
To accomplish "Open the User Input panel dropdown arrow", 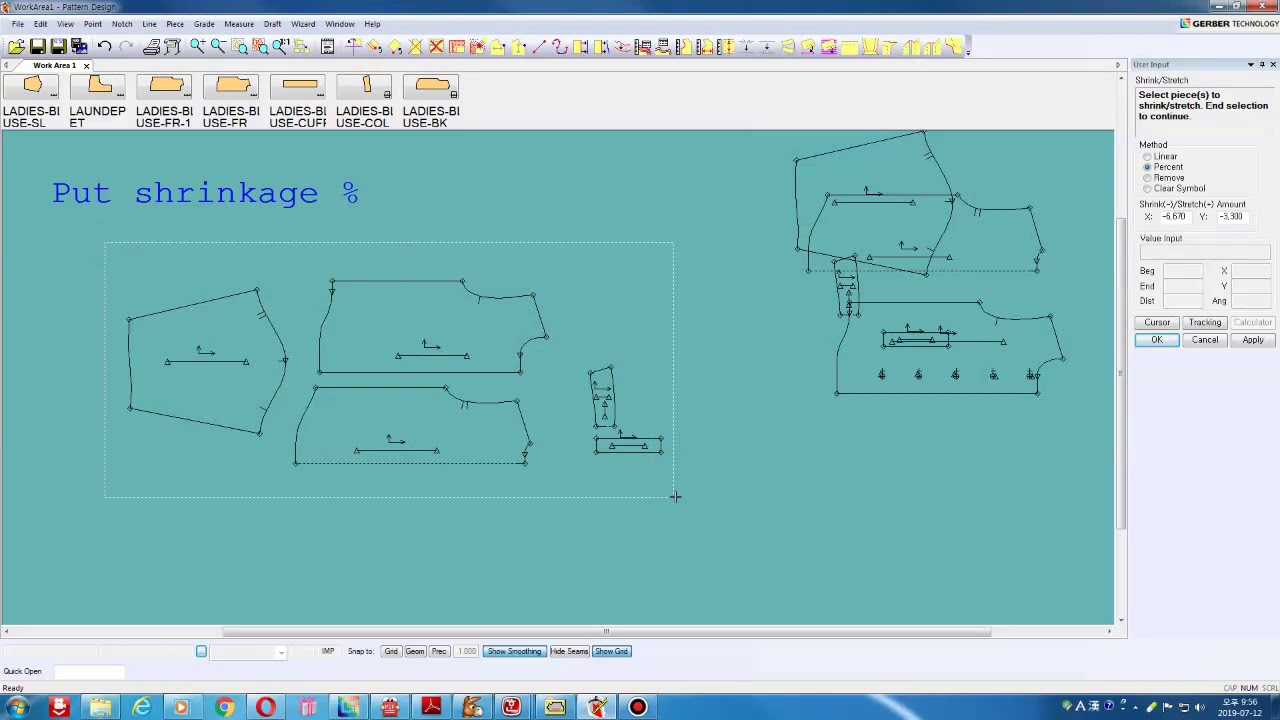I will [1250, 65].
